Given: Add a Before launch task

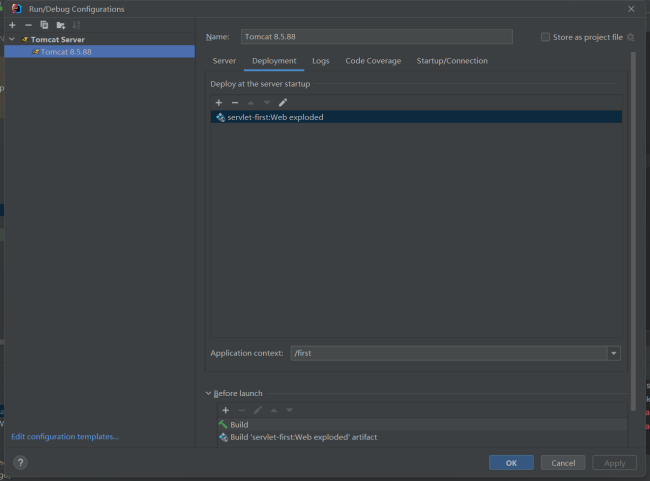Looking at the screenshot, I should pyautogui.click(x=225, y=410).
